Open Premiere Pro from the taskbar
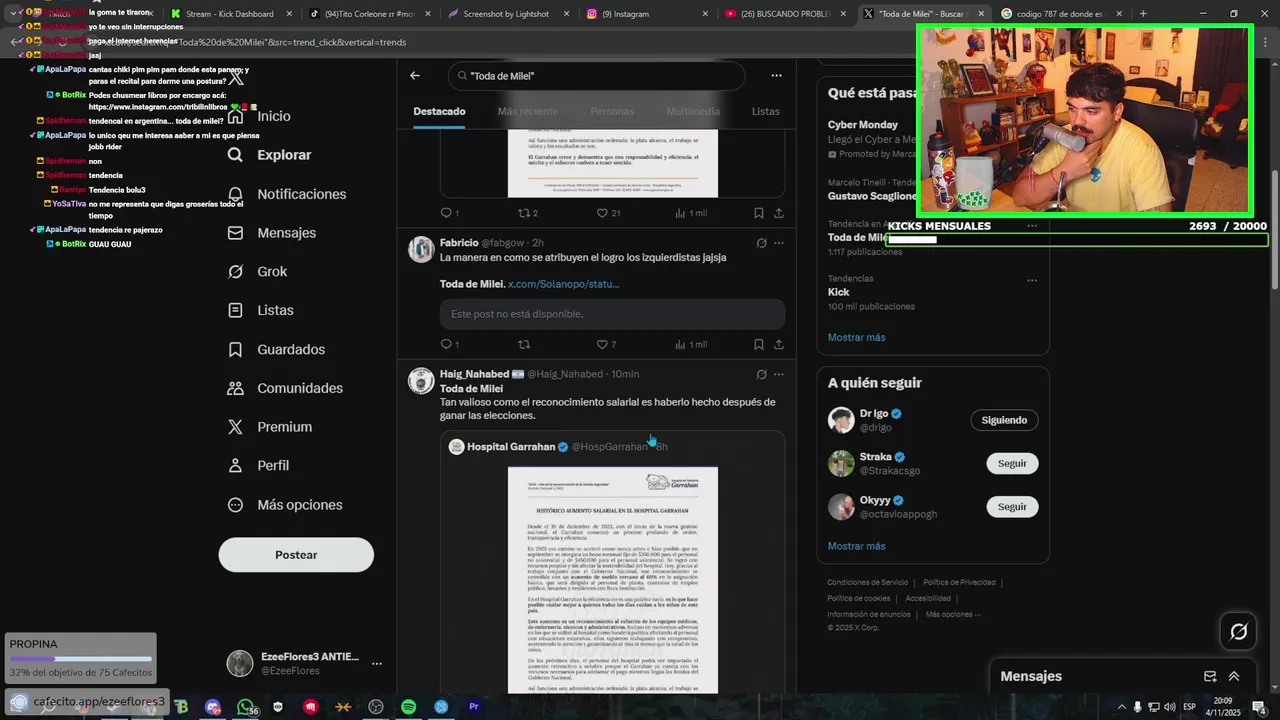The height and width of the screenshot is (720, 1280). (474, 707)
